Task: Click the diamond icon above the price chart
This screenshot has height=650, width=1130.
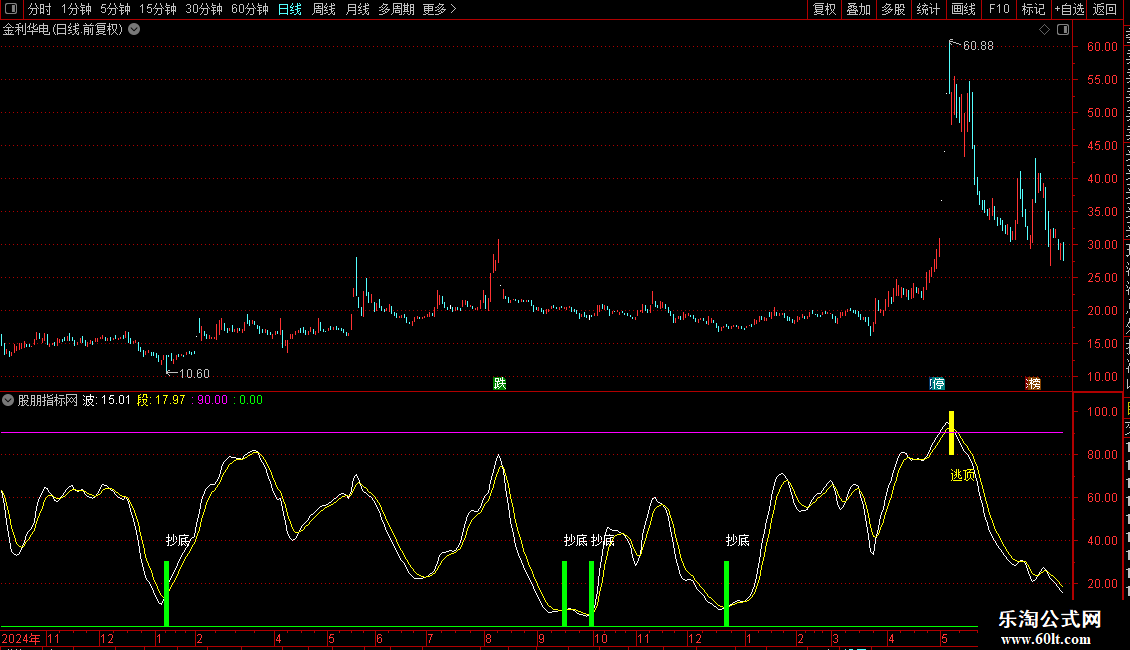Action: point(1044,30)
